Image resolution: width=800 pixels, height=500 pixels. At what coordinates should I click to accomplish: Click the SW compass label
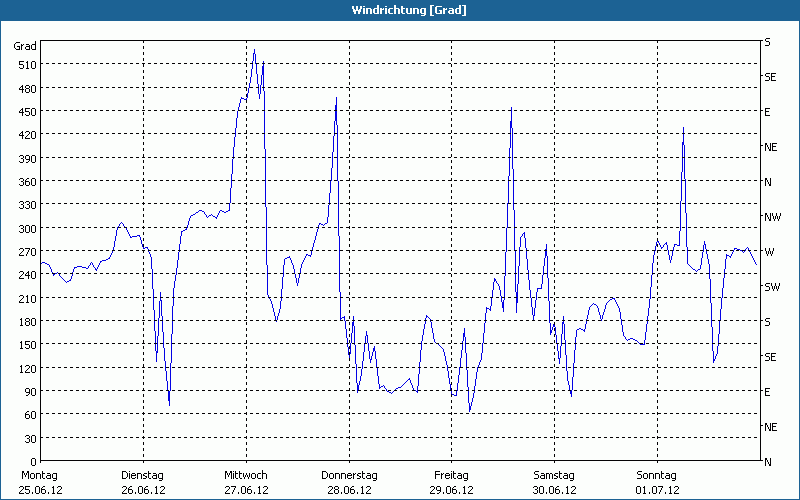coord(772,287)
